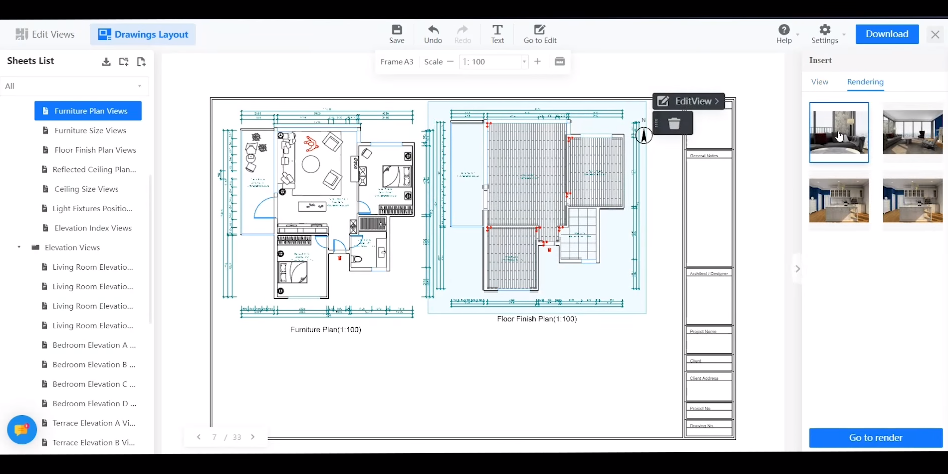Open the All filter dropdown
The height and width of the screenshot is (474, 948).
(x=73, y=86)
